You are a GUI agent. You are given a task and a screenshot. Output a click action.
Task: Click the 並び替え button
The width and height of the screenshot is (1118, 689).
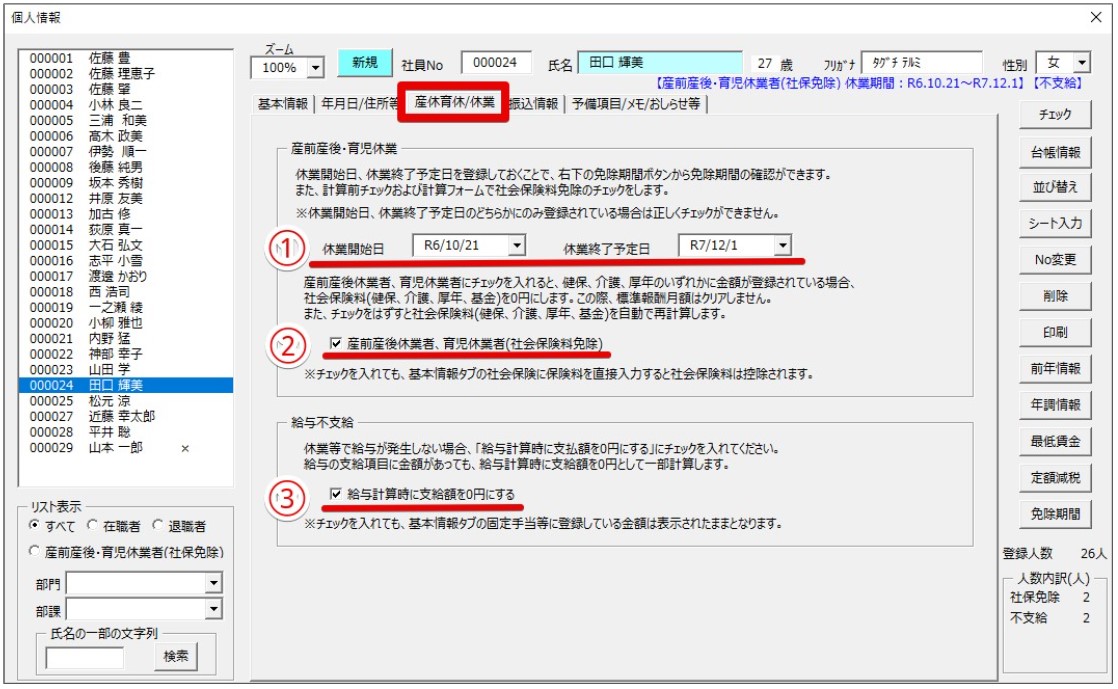[1055, 187]
